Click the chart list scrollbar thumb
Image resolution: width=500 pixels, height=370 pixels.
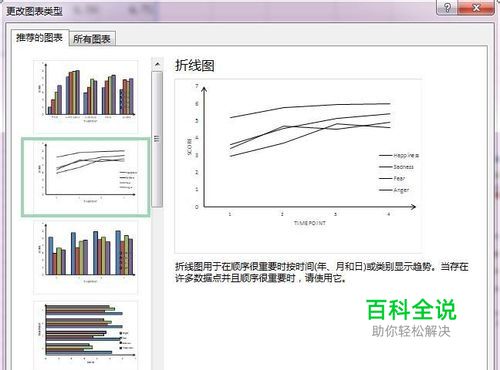coord(157,139)
